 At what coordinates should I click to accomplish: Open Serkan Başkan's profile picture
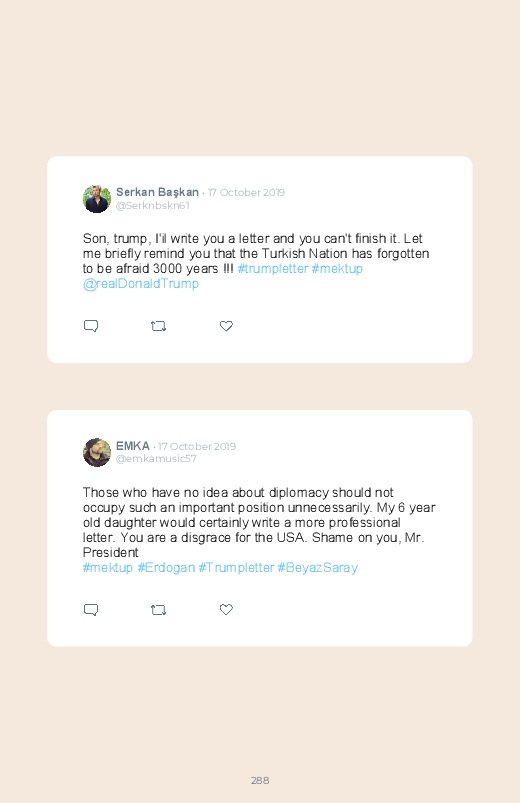[x=97, y=199]
